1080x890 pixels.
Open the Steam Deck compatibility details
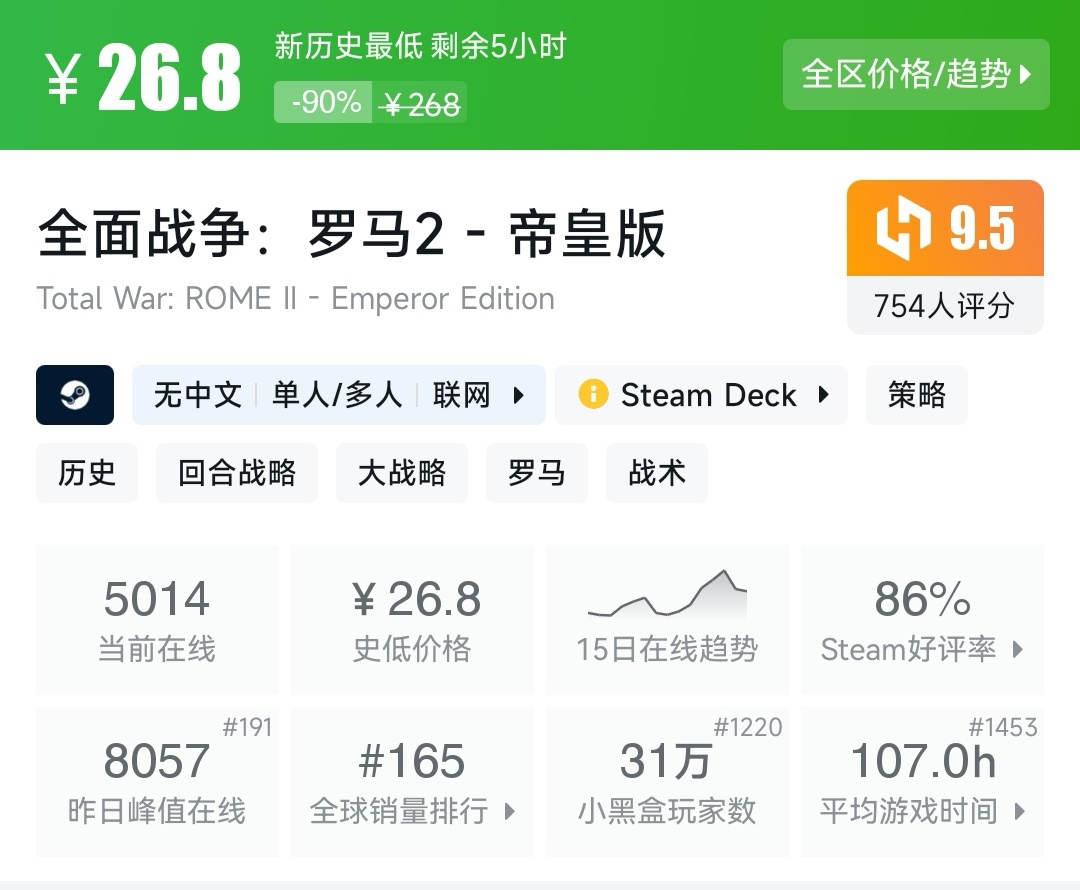[x=701, y=395]
